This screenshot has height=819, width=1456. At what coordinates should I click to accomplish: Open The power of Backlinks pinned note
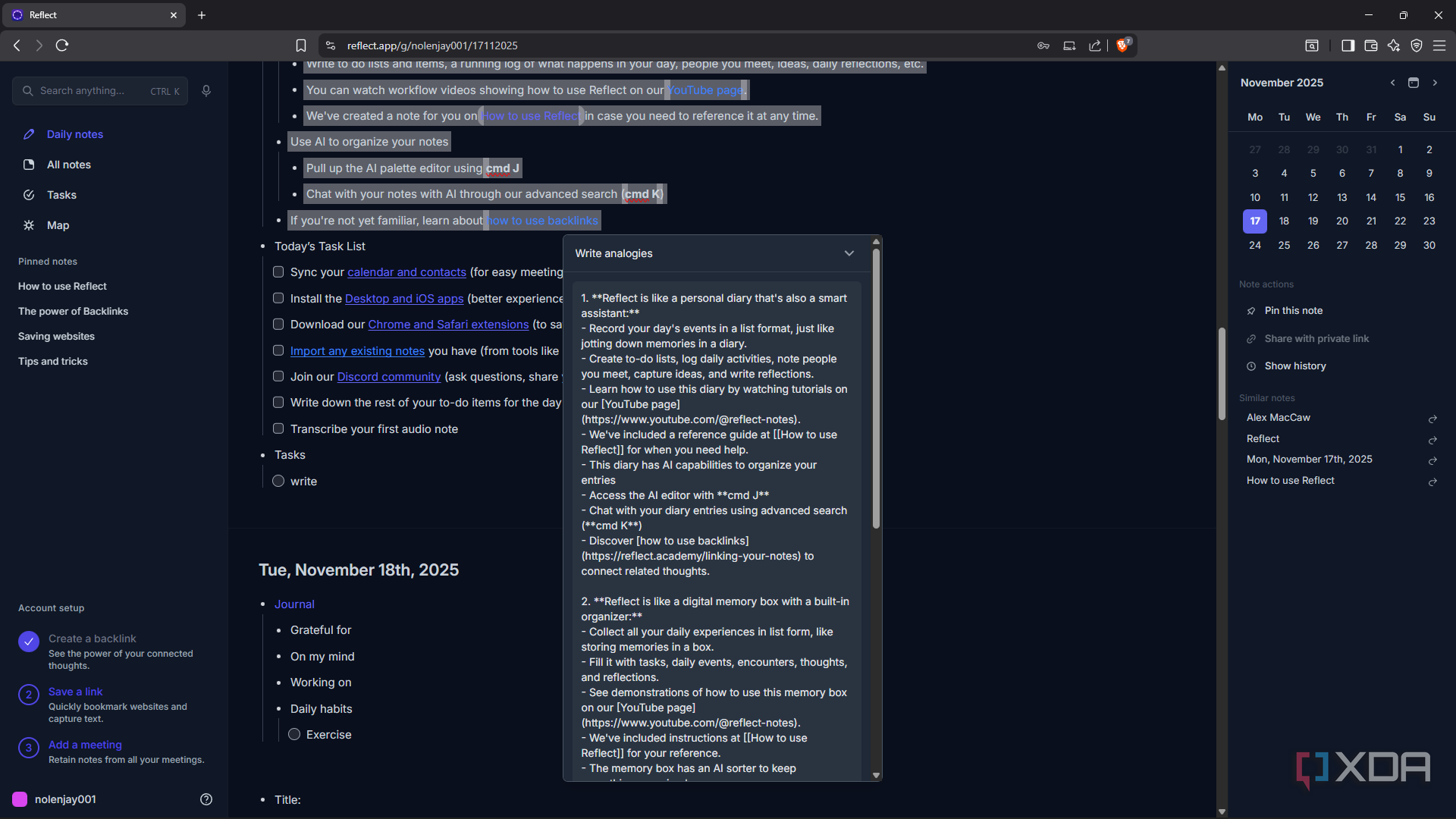pos(73,311)
